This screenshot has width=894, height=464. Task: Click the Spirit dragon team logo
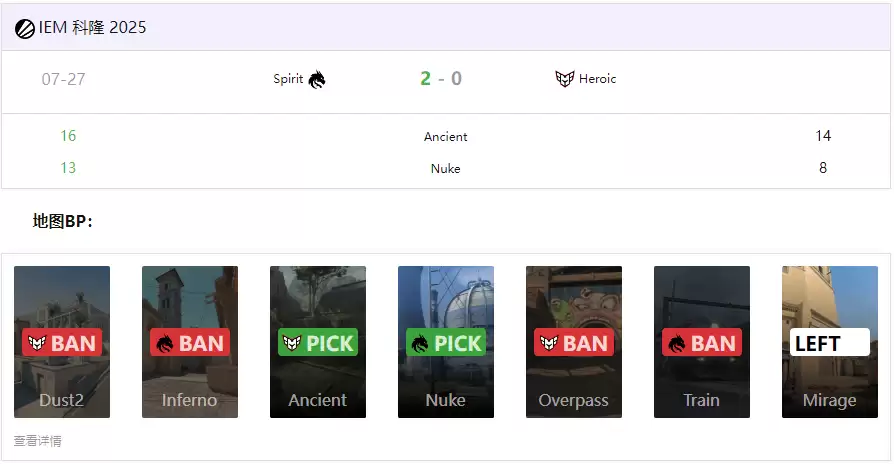(x=317, y=79)
